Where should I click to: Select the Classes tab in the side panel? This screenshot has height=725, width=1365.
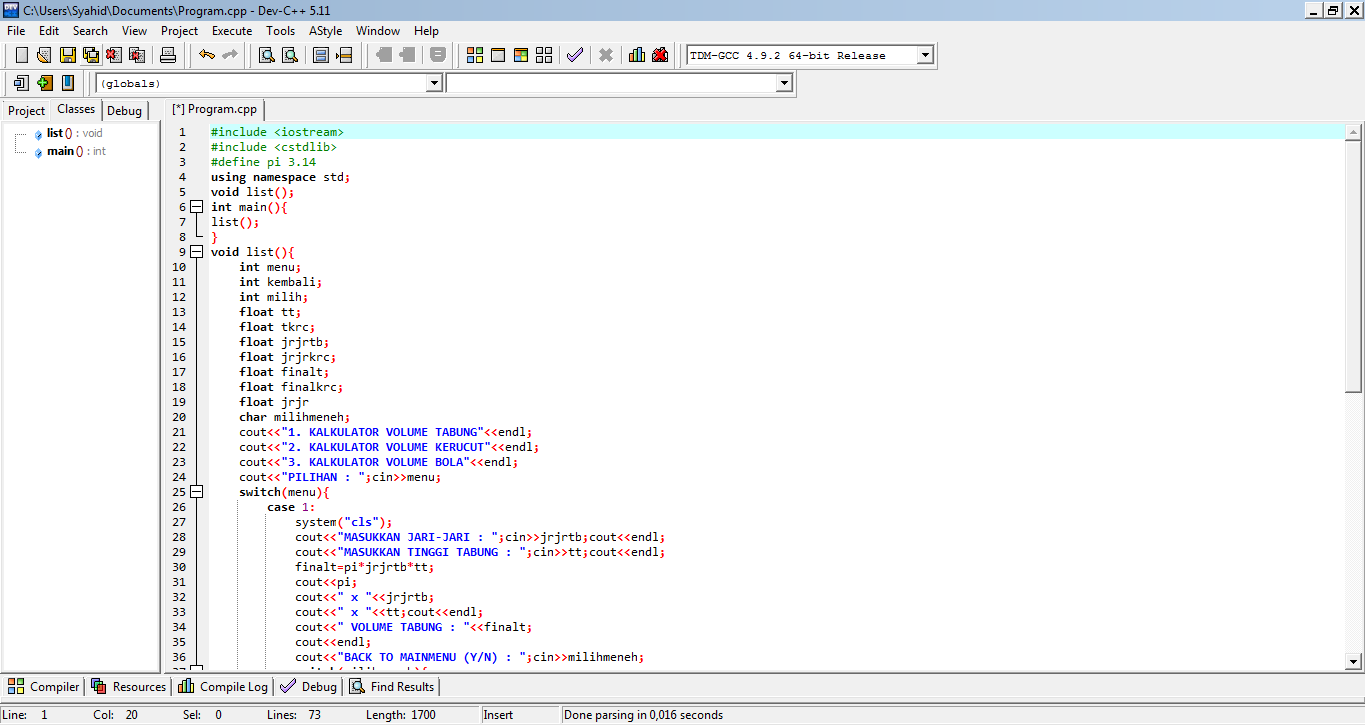coord(76,110)
